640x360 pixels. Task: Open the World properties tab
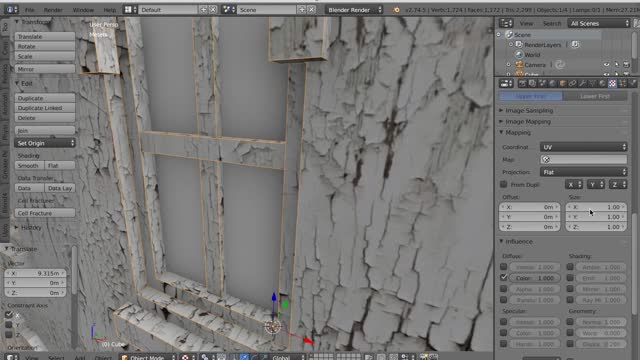pos(552,83)
